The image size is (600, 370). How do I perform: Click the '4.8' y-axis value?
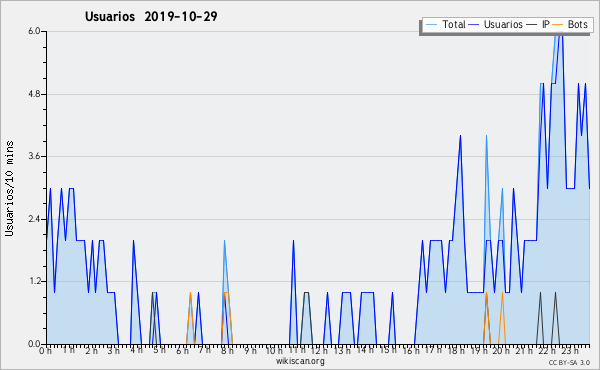point(34,94)
